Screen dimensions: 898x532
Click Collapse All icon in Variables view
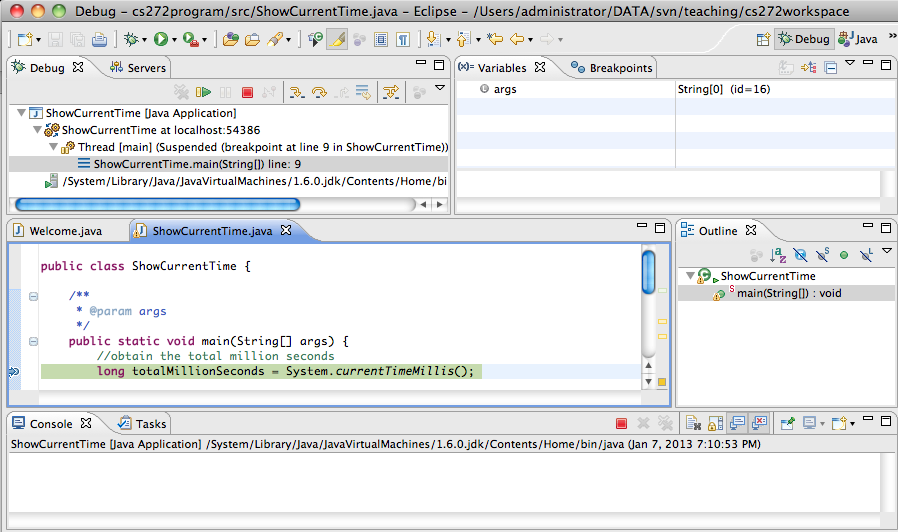tap(830, 68)
